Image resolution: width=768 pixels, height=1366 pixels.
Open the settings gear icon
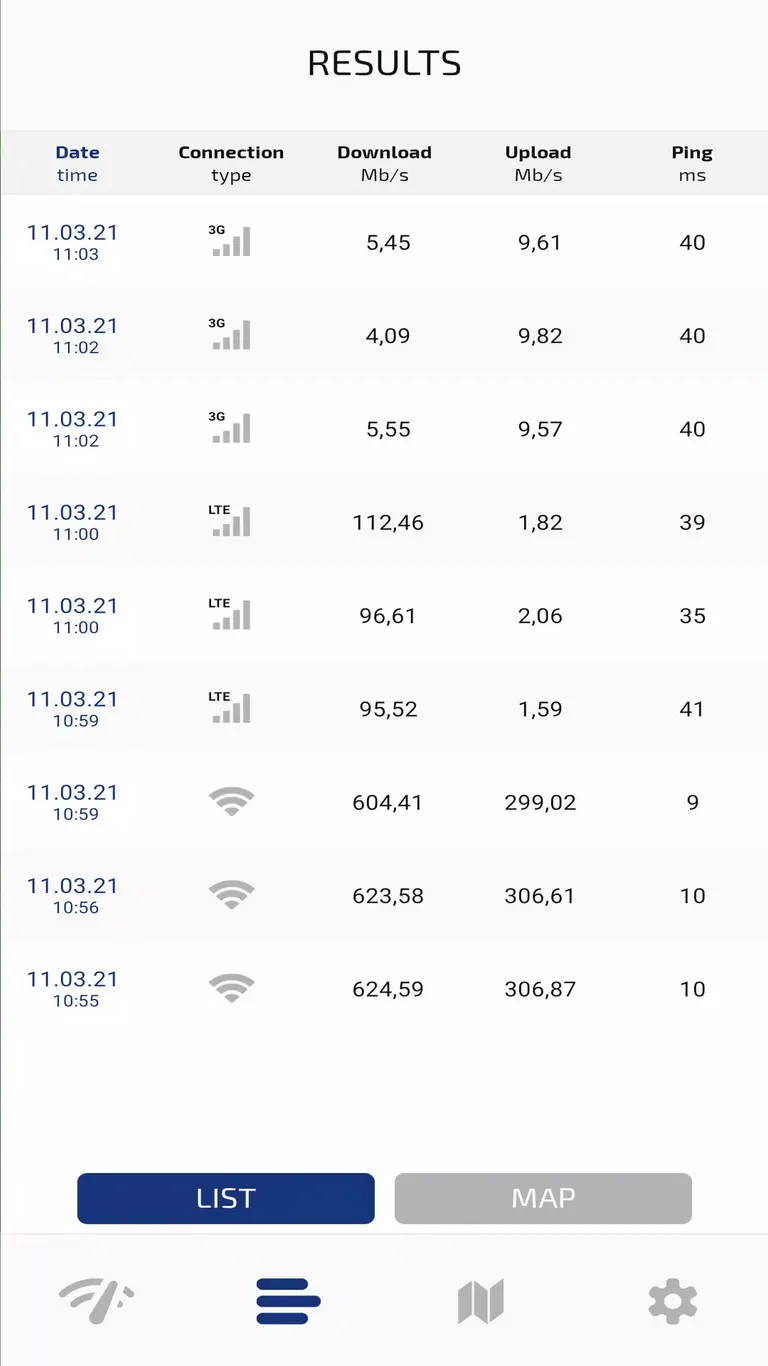(672, 1301)
